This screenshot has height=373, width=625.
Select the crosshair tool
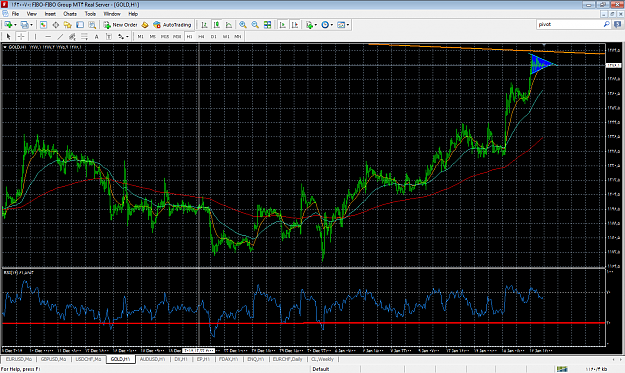point(21,37)
